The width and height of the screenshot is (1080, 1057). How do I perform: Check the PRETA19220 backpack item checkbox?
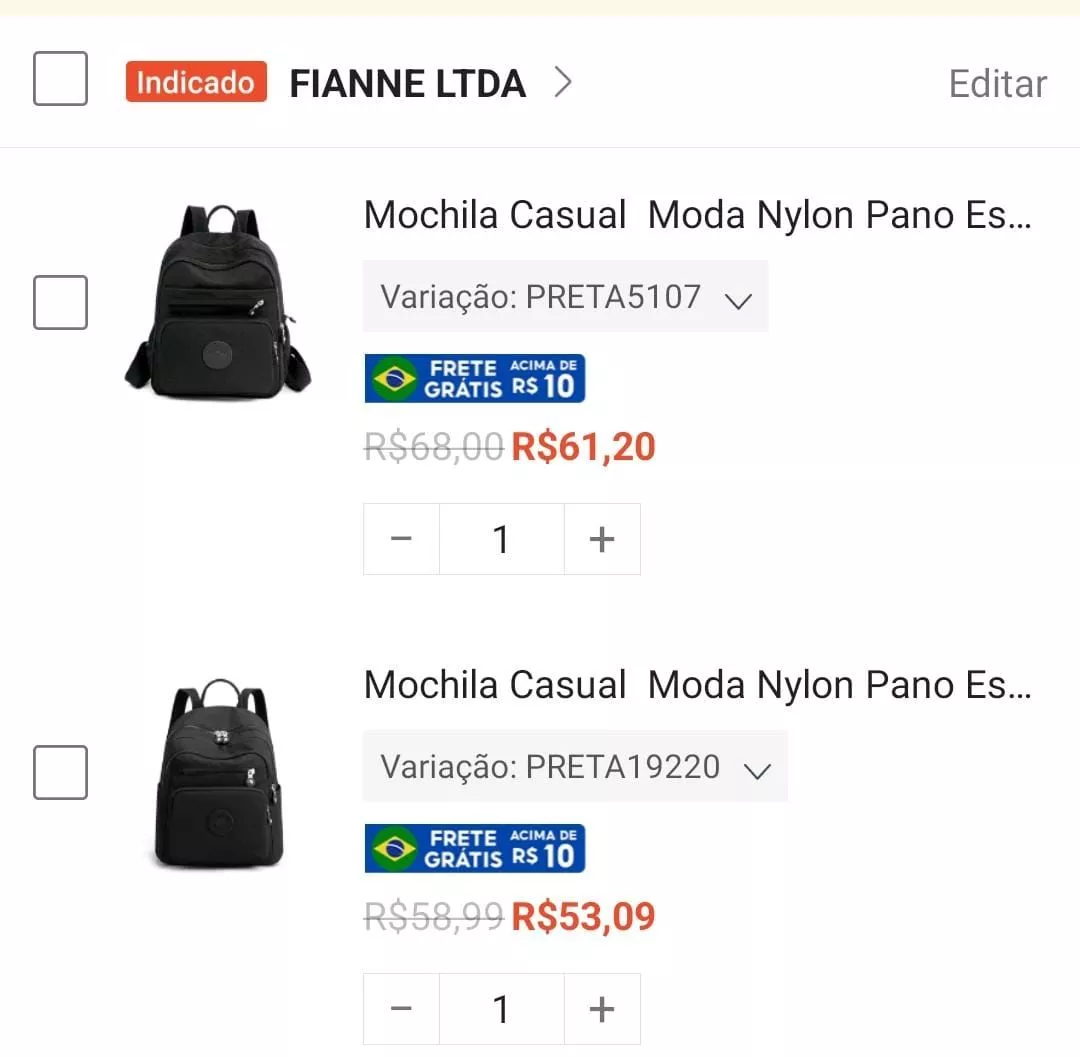[x=60, y=772]
